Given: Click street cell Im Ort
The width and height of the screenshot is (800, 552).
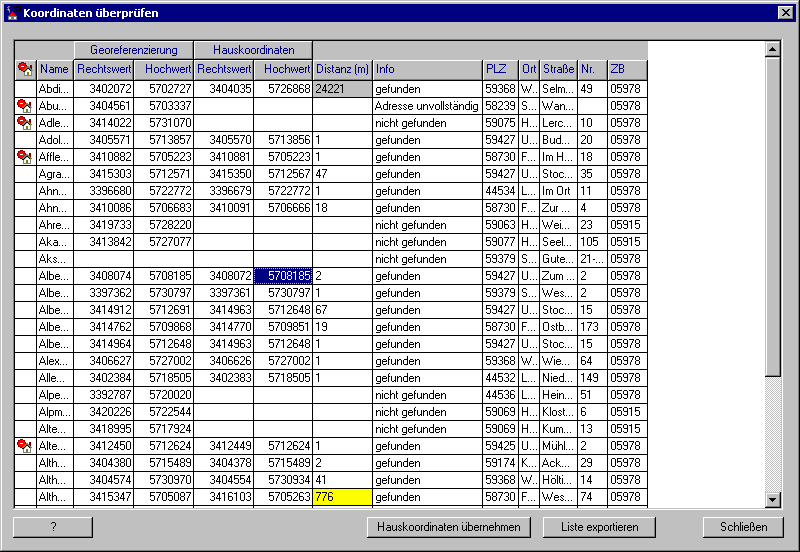Looking at the screenshot, I should tap(558, 191).
